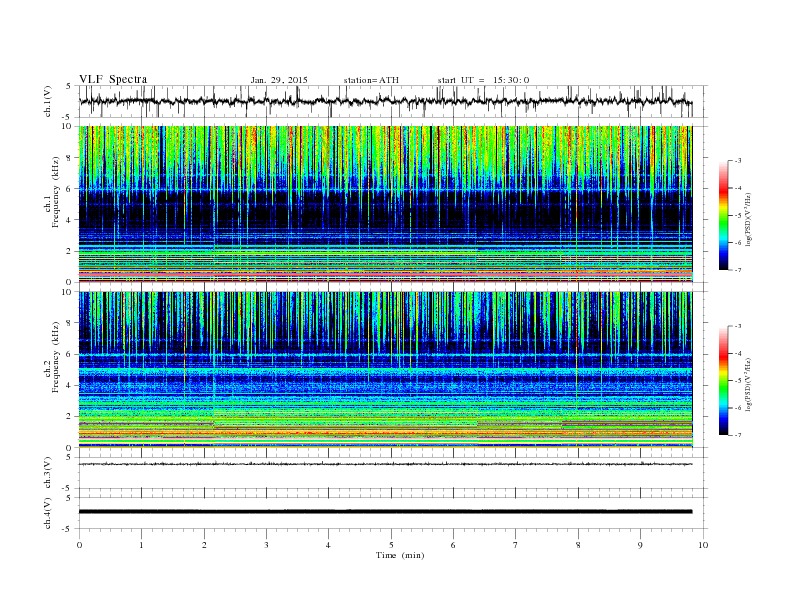Click the ch.4 thick black trace

pos(385,512)
